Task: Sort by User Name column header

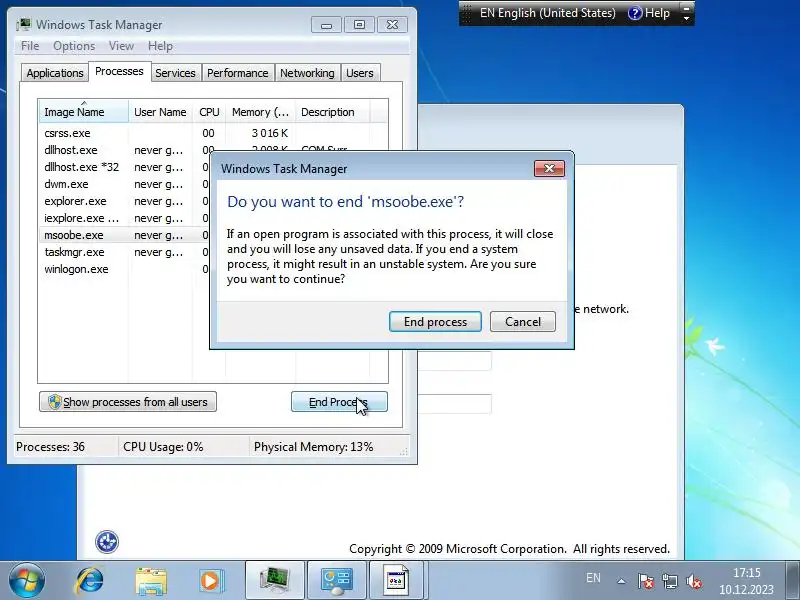Action: pyautogui.click(x=160, y=112)
